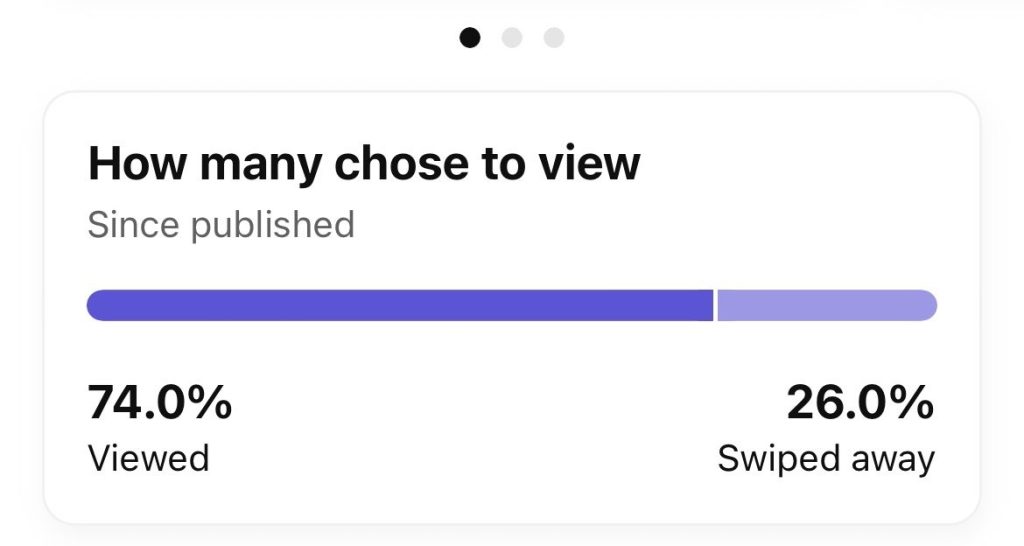Click the 26.0% swiped away figure
Viewport: 1024px width, 546px height.
tap(860, 402)
